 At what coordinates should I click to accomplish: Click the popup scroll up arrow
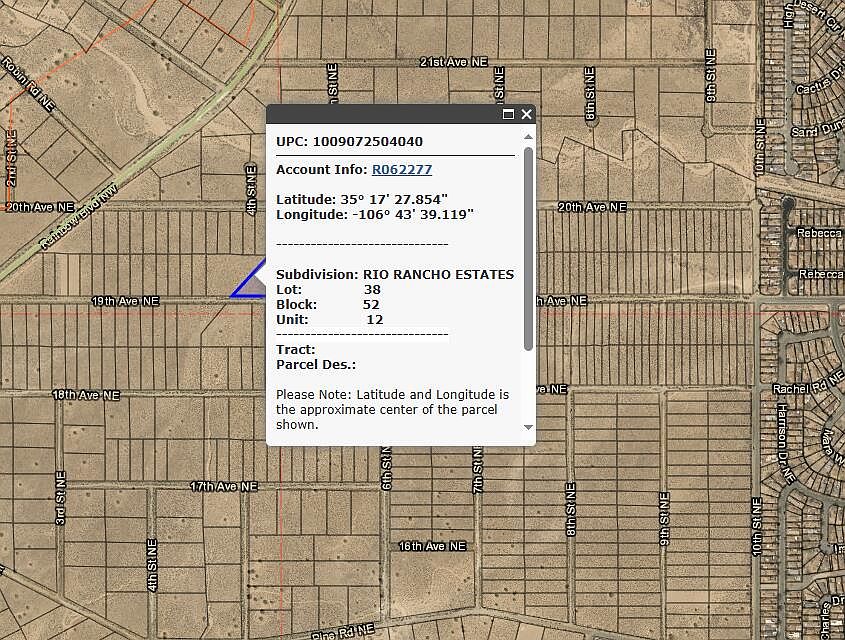point(529,137)
